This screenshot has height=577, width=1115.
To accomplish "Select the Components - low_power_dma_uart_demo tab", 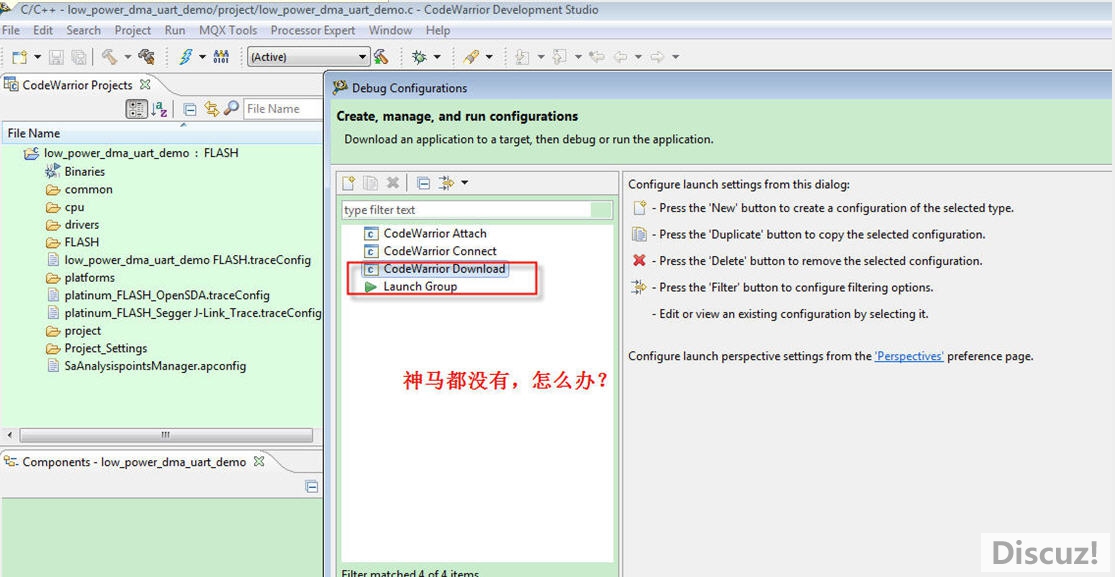I will pyautogui.click(x=134, y=462).
